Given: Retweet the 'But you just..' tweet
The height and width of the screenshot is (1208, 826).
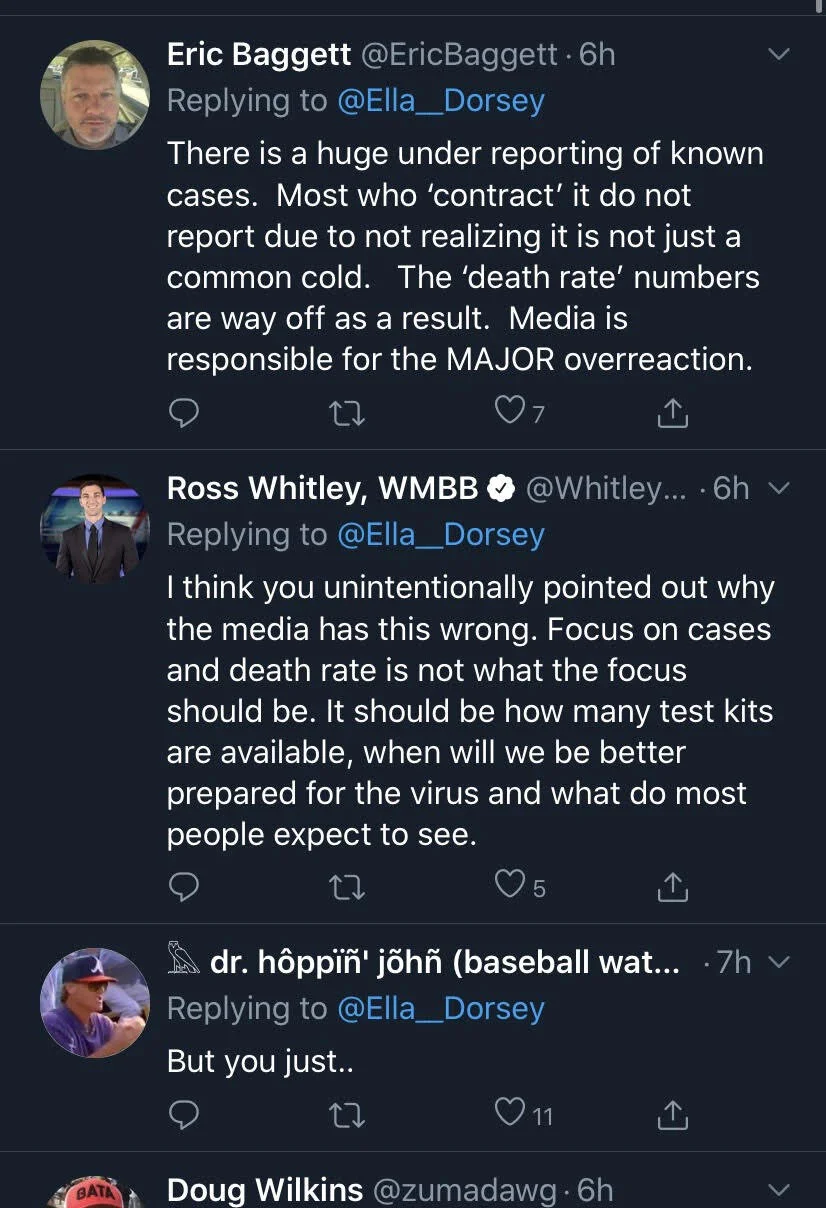Looking at the screenshot, I should 348,1113.
